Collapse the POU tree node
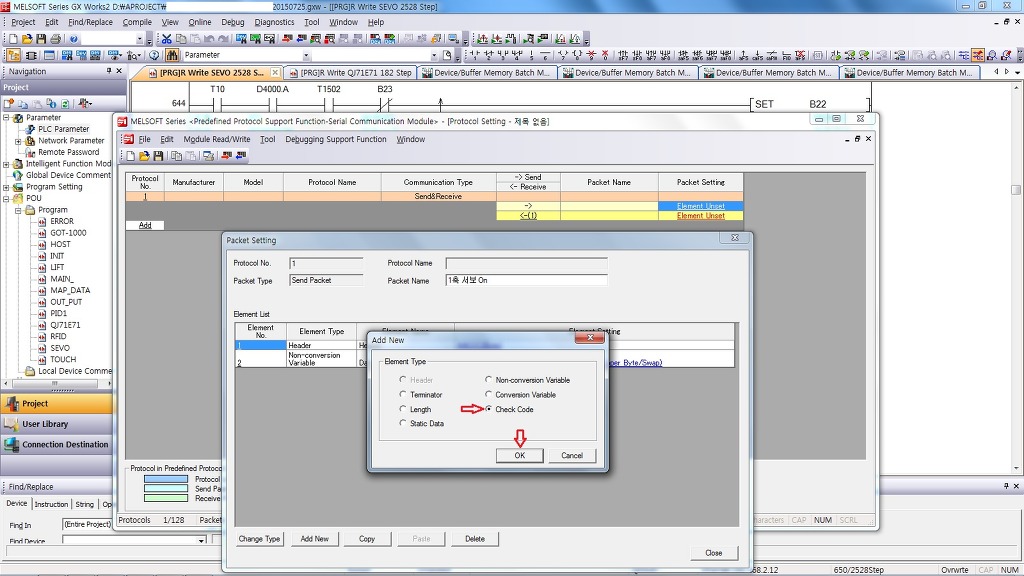 tap(6, 198)
